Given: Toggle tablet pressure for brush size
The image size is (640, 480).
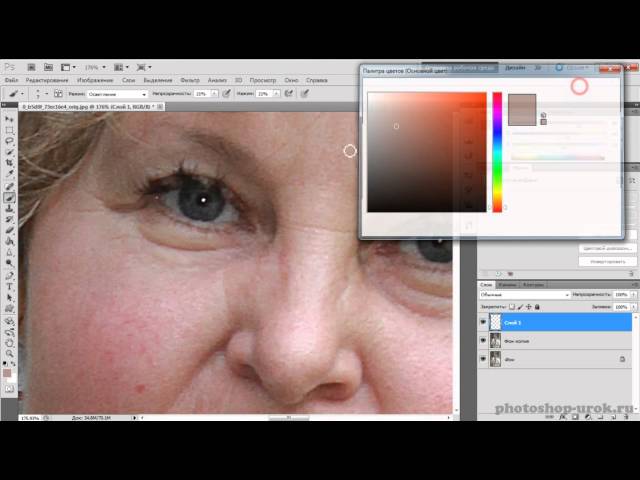Looking at the screenshot, I should tap(304, 93).
